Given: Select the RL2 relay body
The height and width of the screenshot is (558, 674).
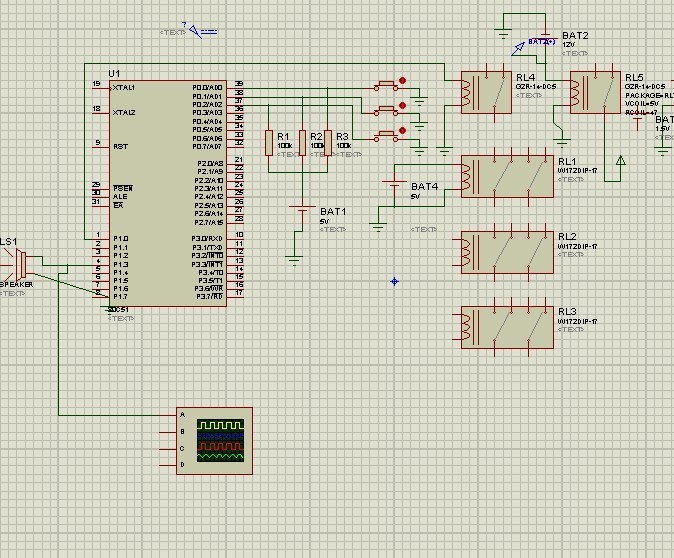Looking at the screenshot, I should (x=505, y=251).
